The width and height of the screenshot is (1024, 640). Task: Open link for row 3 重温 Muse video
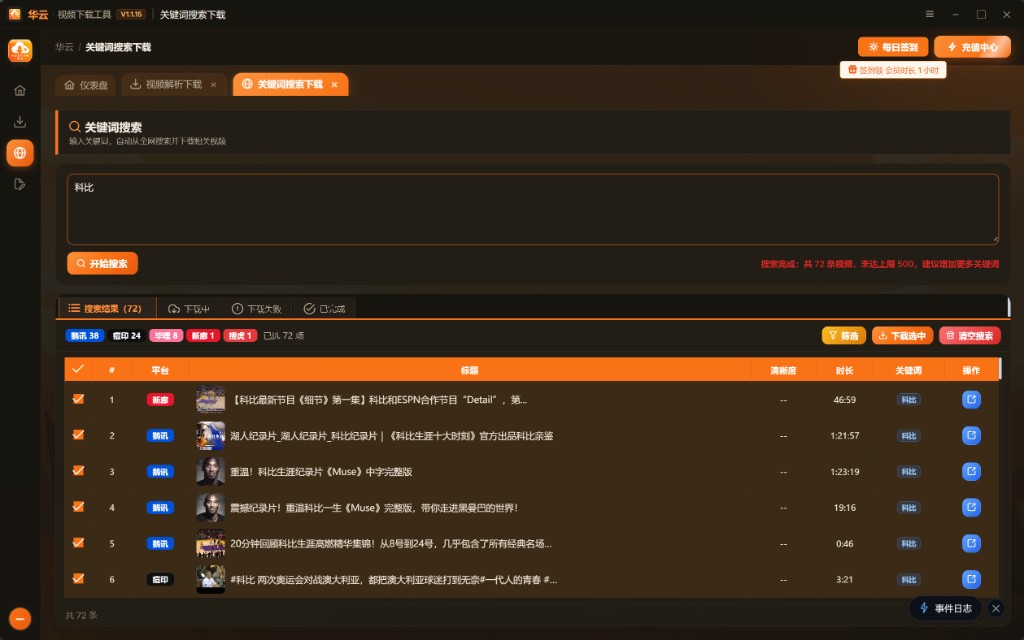point(971,472)
